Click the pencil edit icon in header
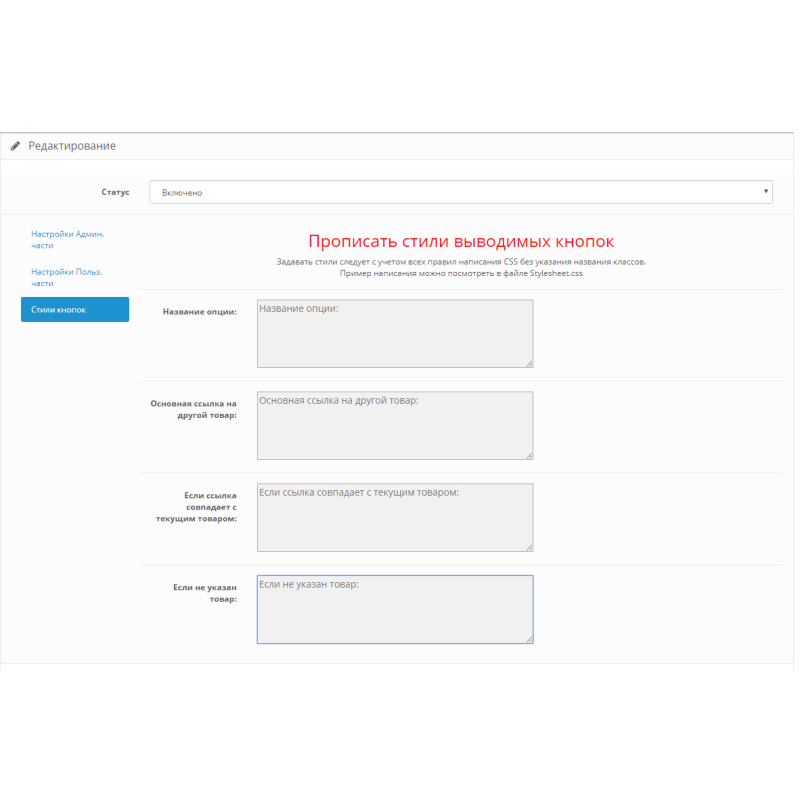The height and width of the screenshot is (800, 800). (14, 146)
